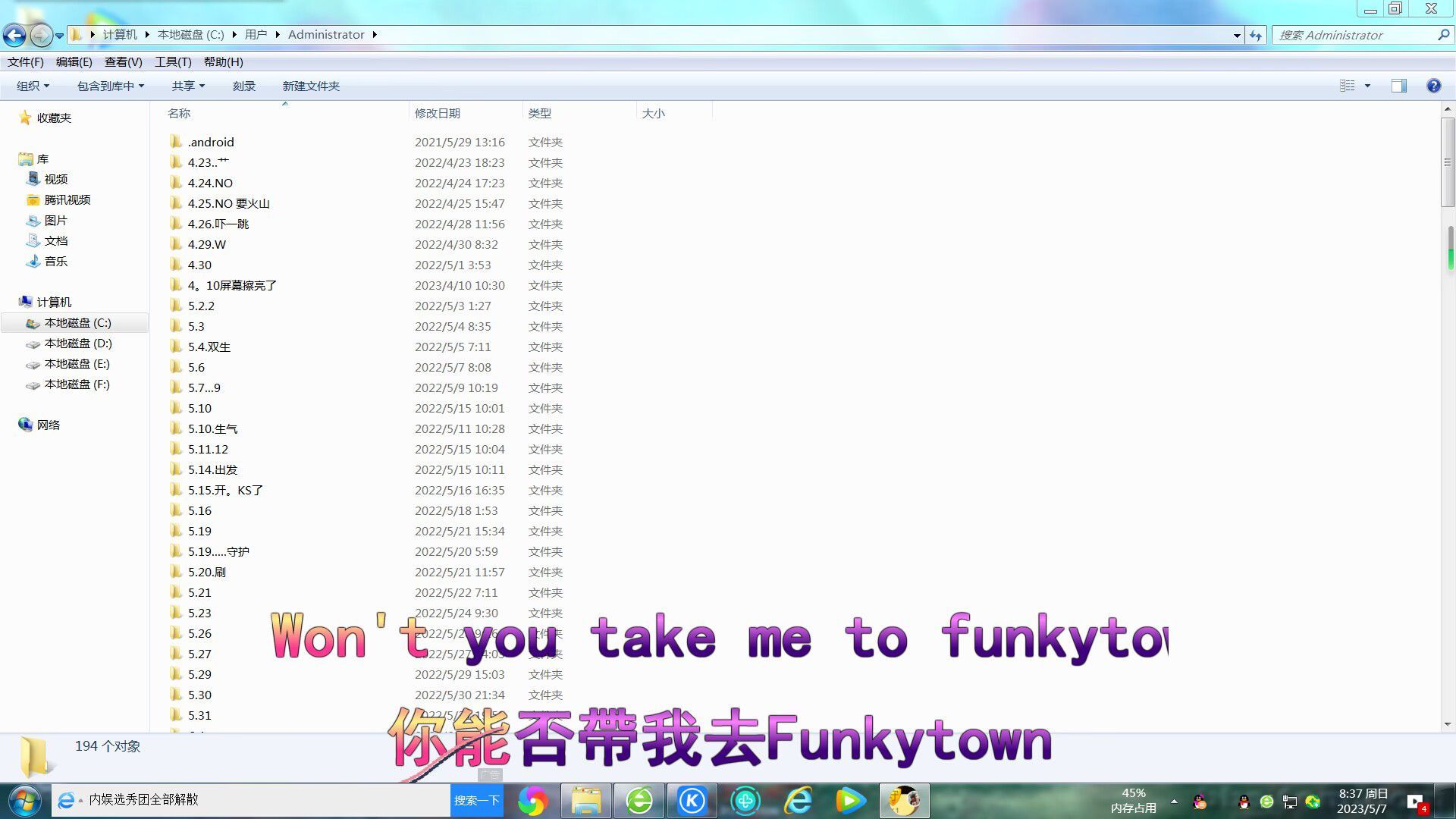The width and height of the screenshot is (1456, 819).
Task: Open the file explorer taskbar icon
Action: point(586,801)
